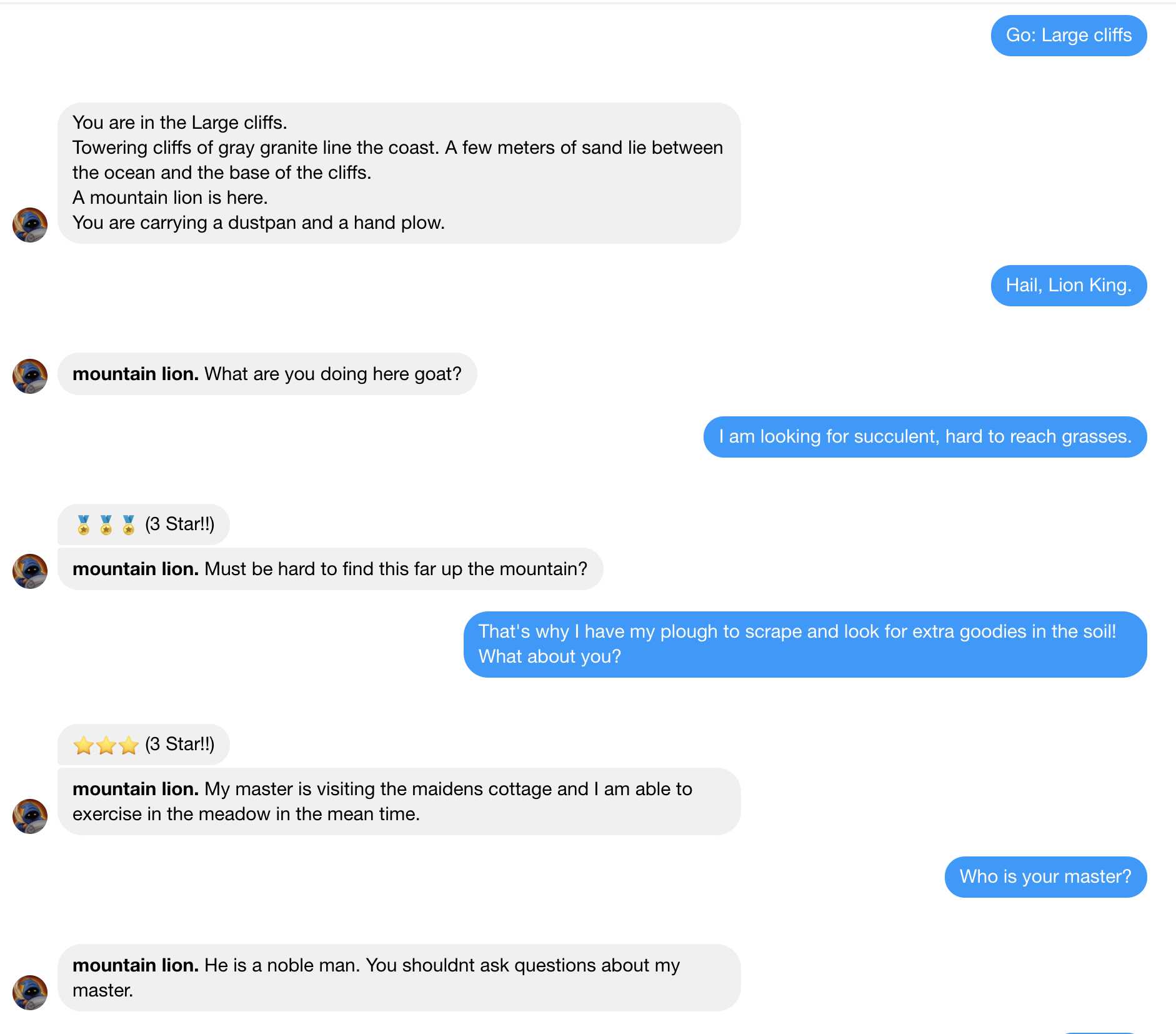Click the avatar beside the Large cliffs description
The image size is (1176, 1034).
pyautogui.click(x=30, y=225)
